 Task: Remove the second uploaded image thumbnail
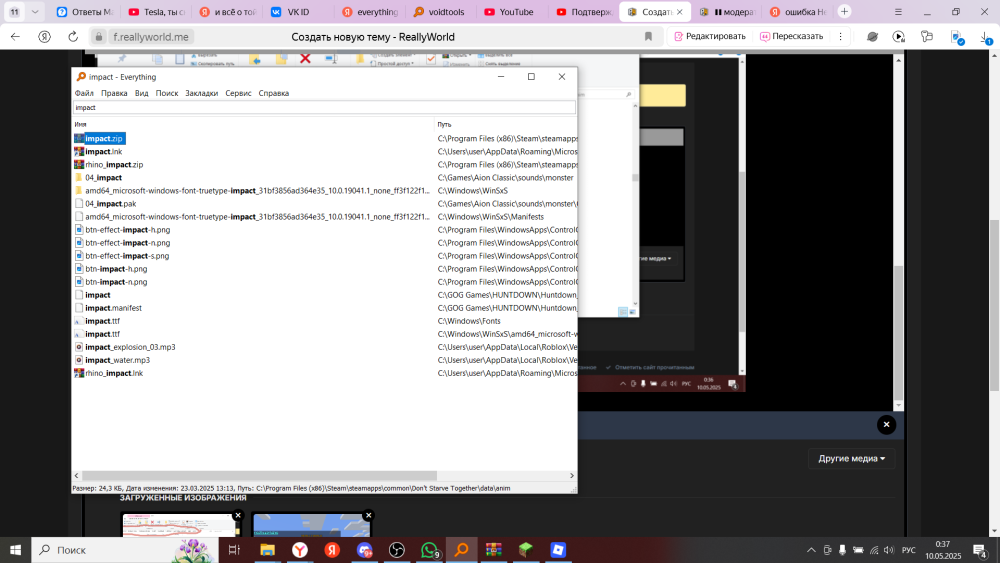coord(368,515)
